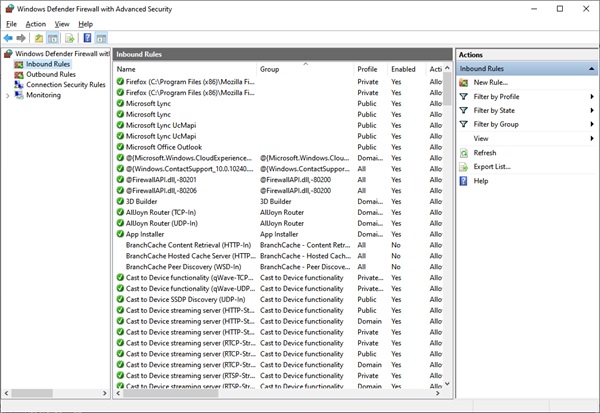Click the Connection Security Rules tree icon
This screenshot has height=413, width=600.
point(19,85)
